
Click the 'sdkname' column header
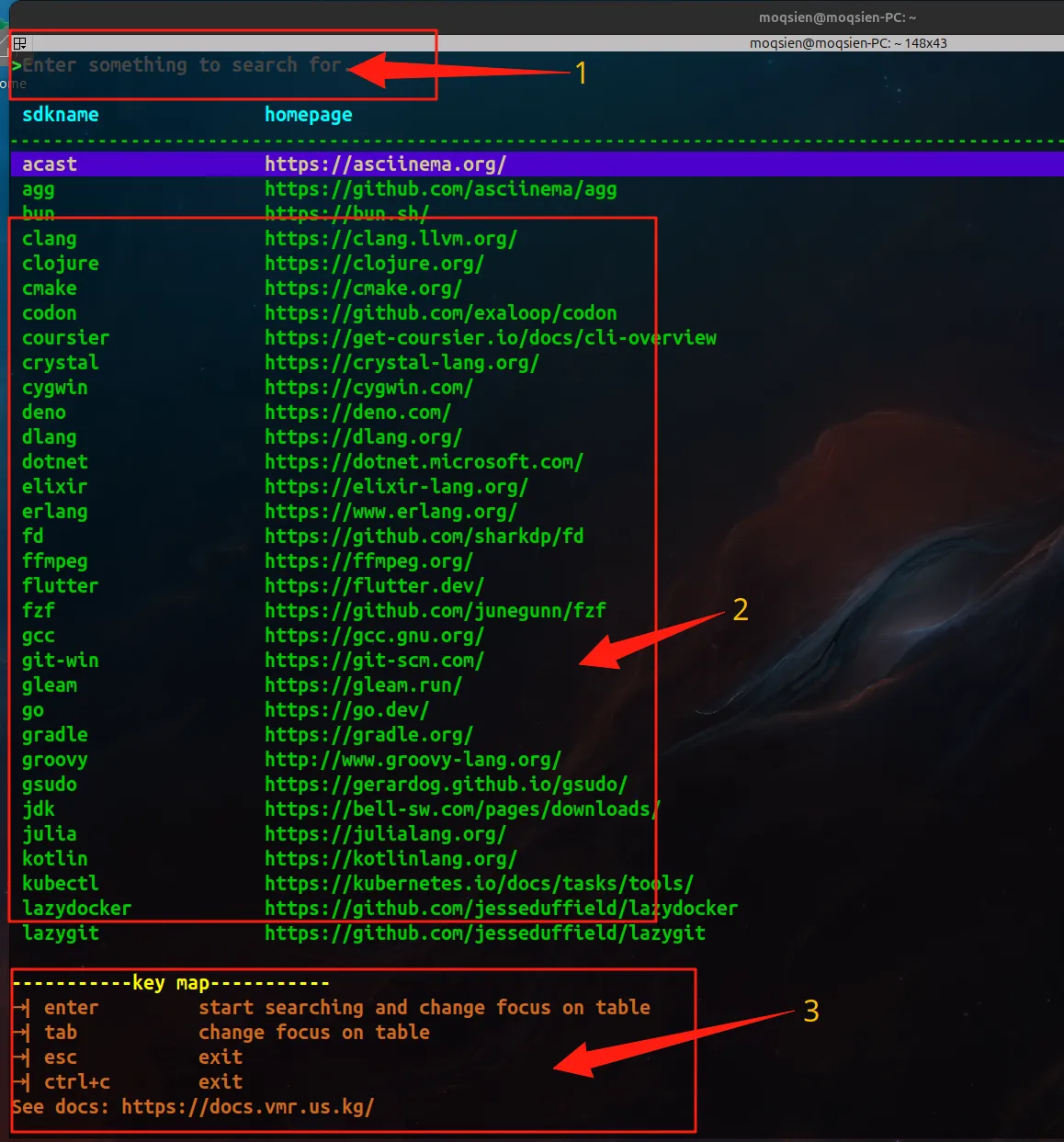pyautogui.click(x=61, y=115)
